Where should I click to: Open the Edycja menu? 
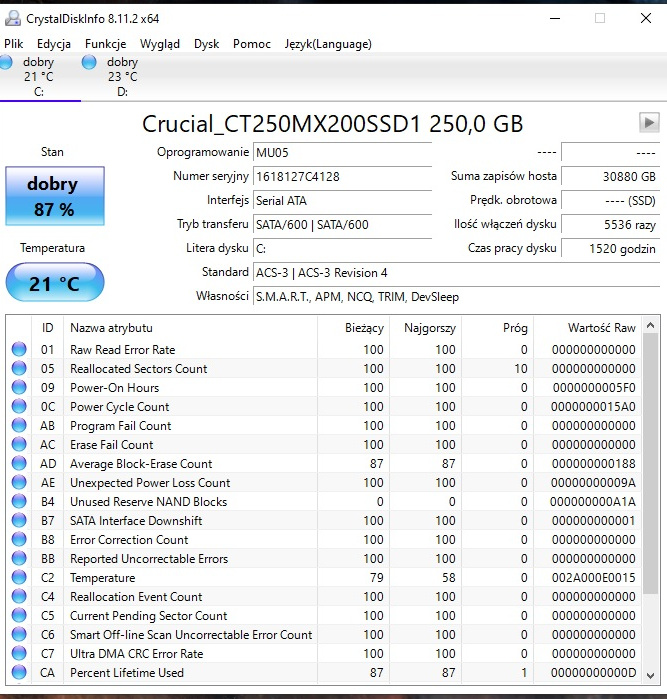pyautogui.click(x=54, y=44)
